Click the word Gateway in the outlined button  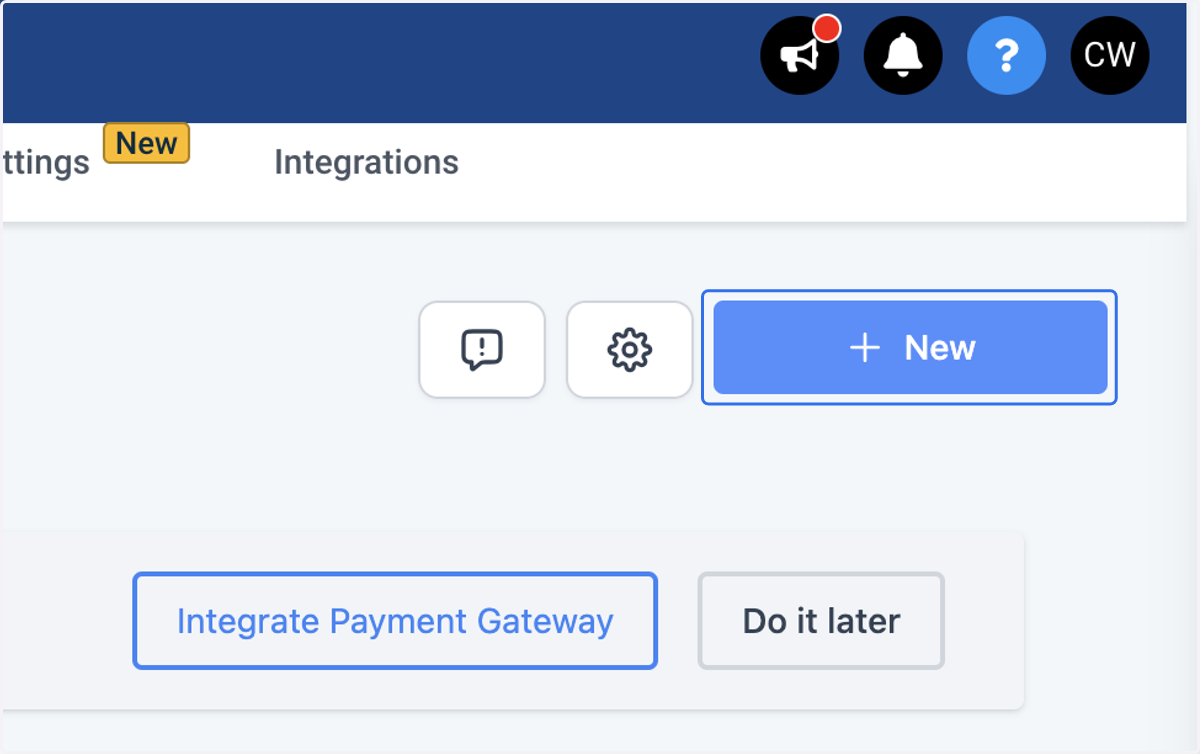545,622
